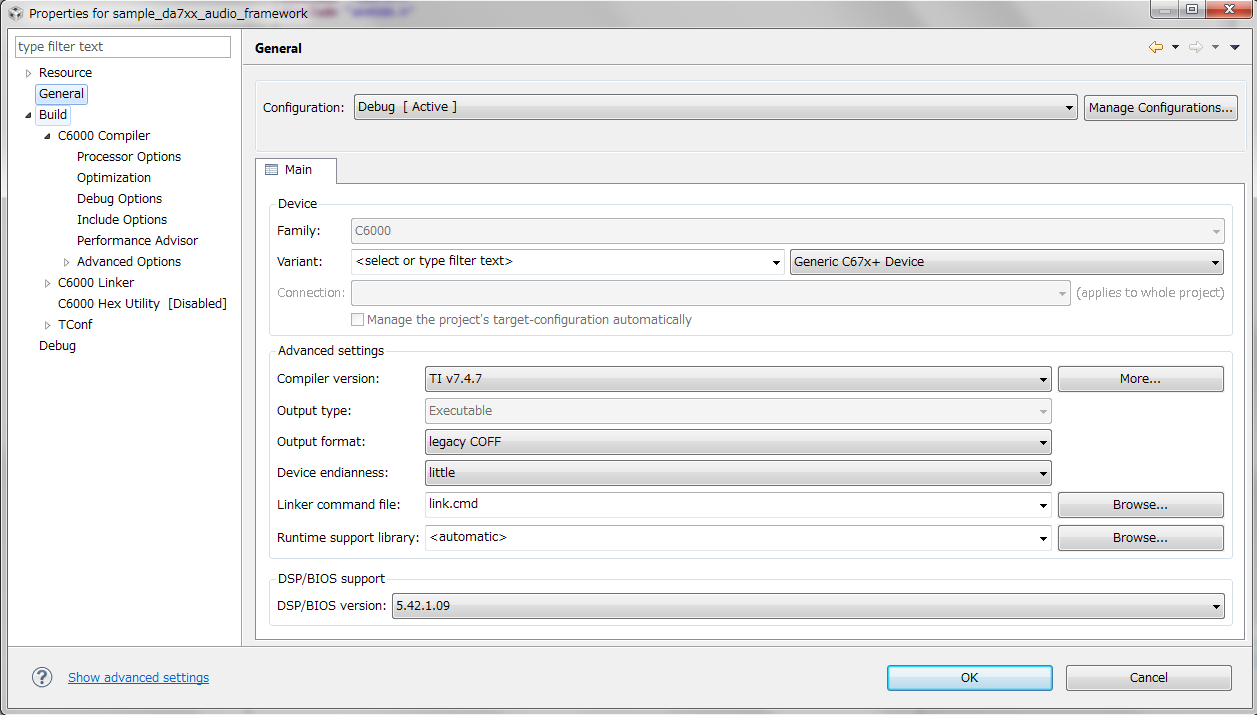Click the OK button
Image resolution: width=1257 pixels, height=715 pixels.
click(x=969, y=678)
